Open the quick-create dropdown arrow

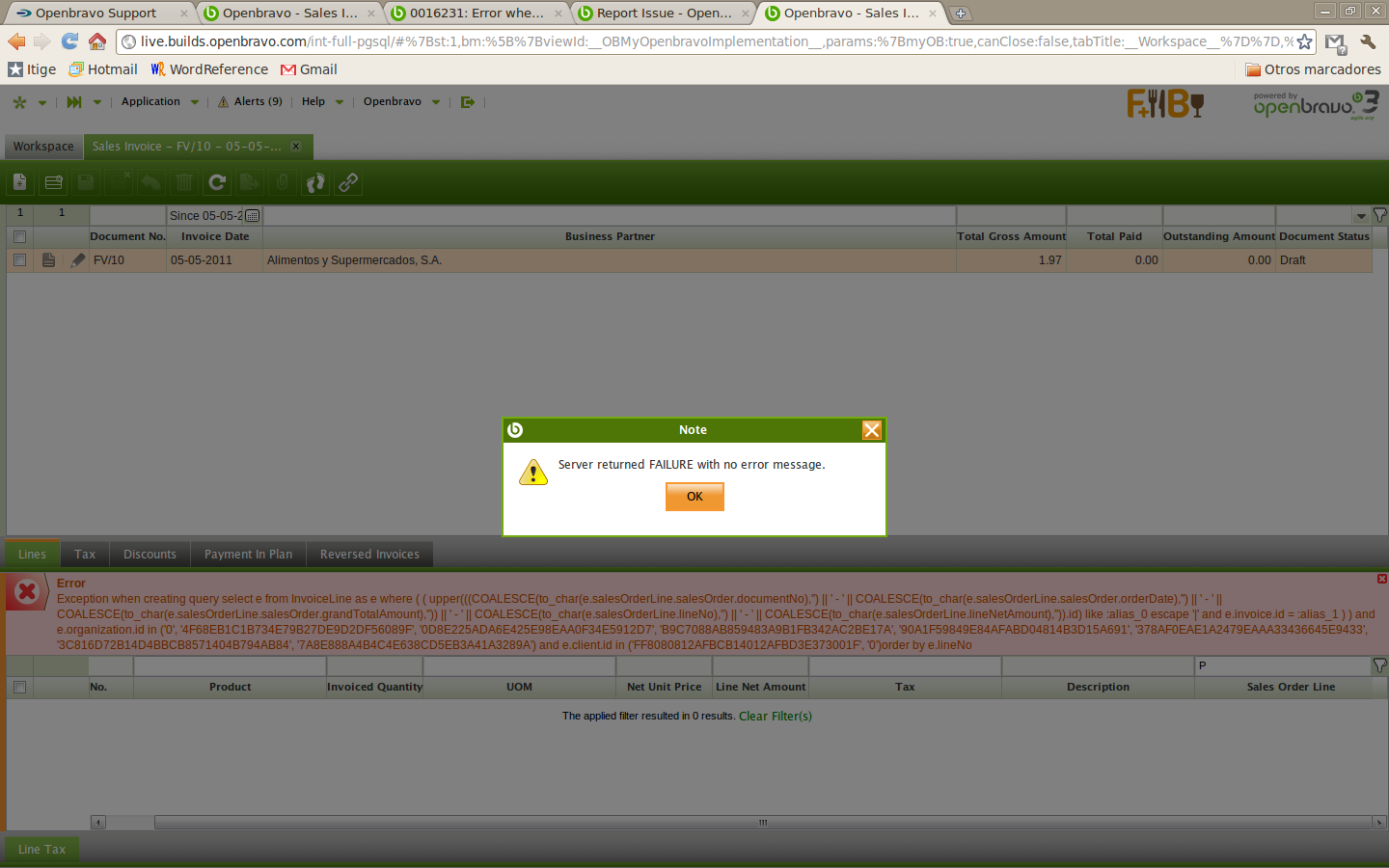point(42,102)
